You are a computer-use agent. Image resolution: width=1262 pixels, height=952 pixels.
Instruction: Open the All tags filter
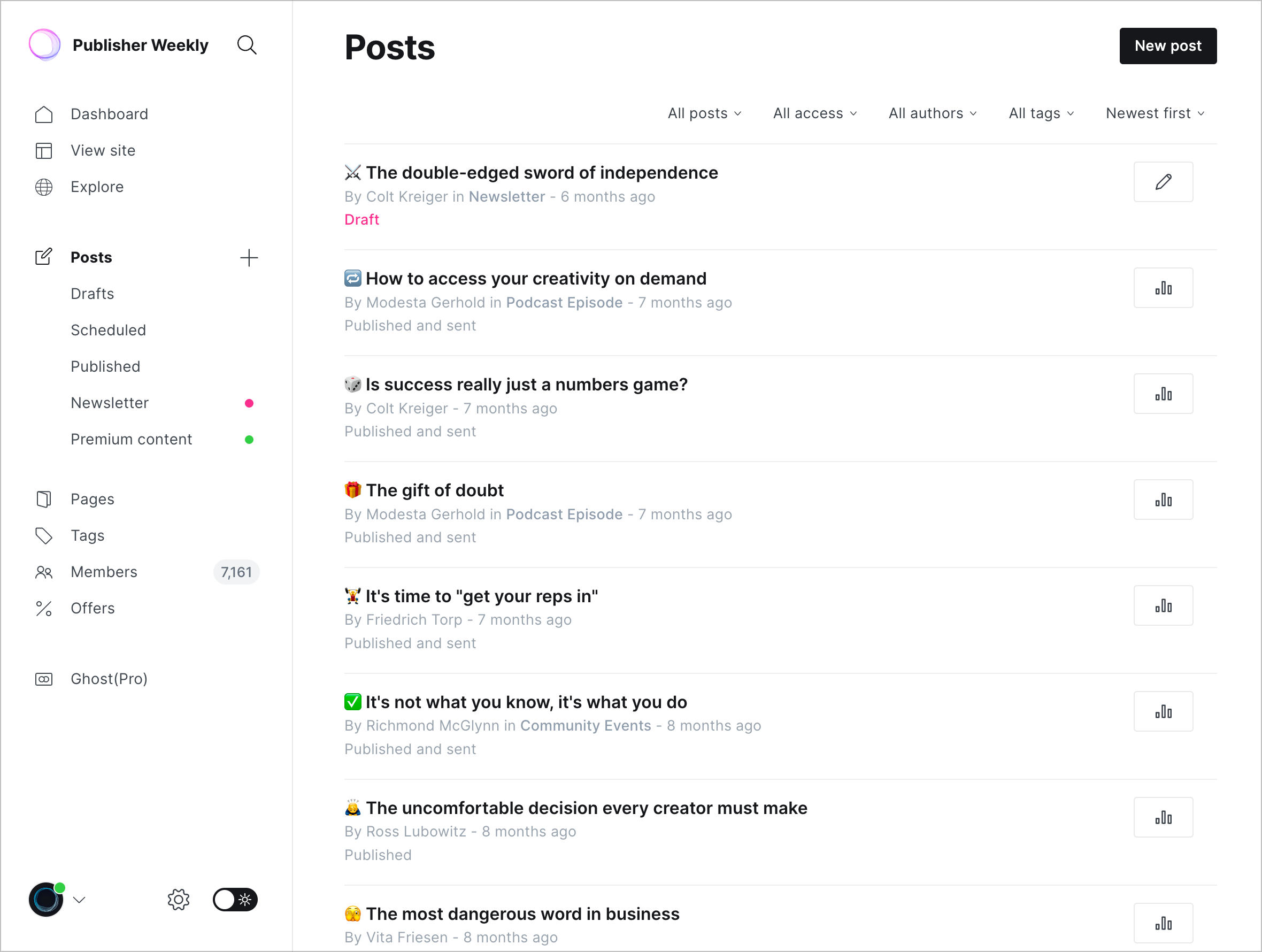1041,113
